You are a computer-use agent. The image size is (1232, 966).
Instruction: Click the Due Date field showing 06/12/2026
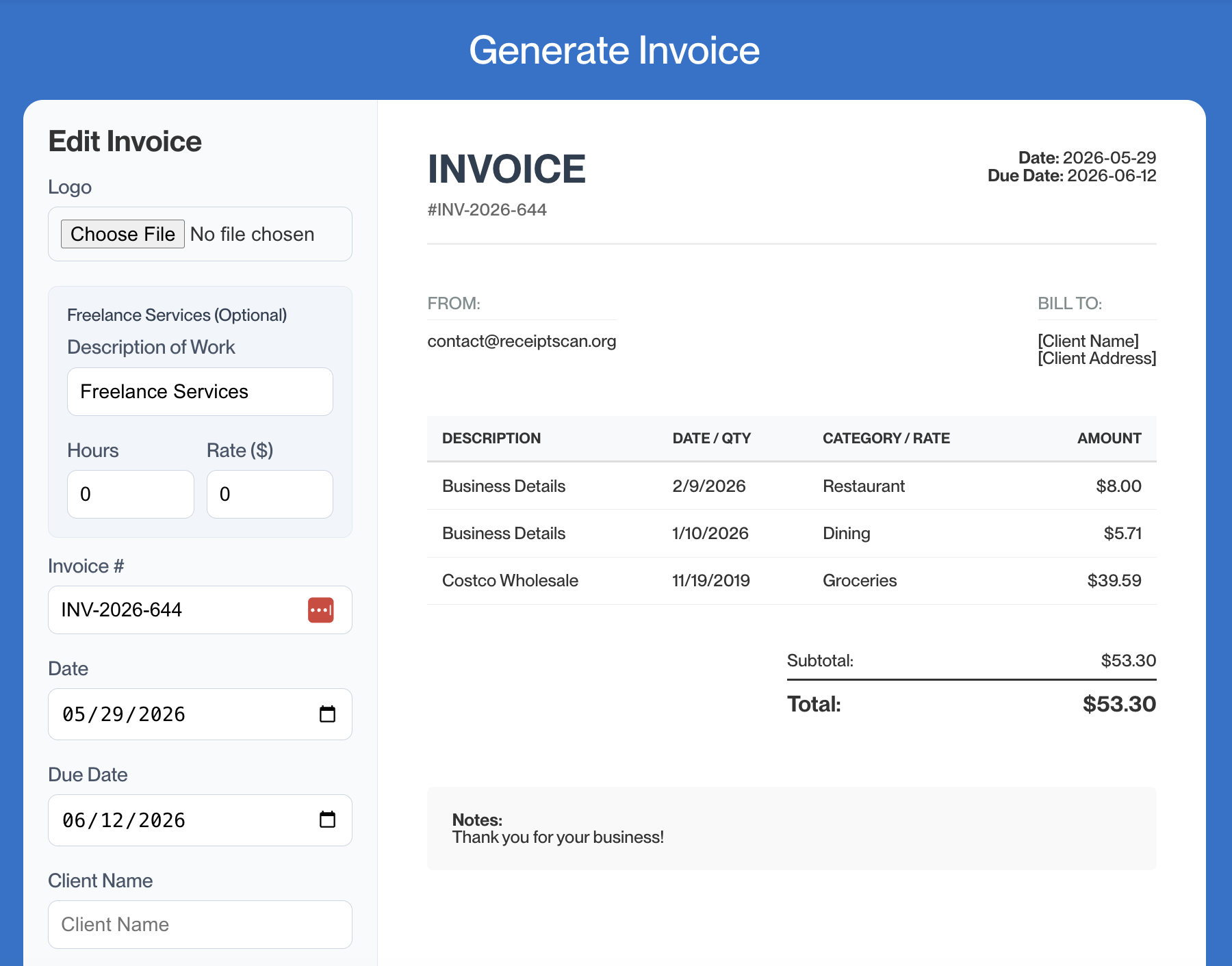click(200, 820)
